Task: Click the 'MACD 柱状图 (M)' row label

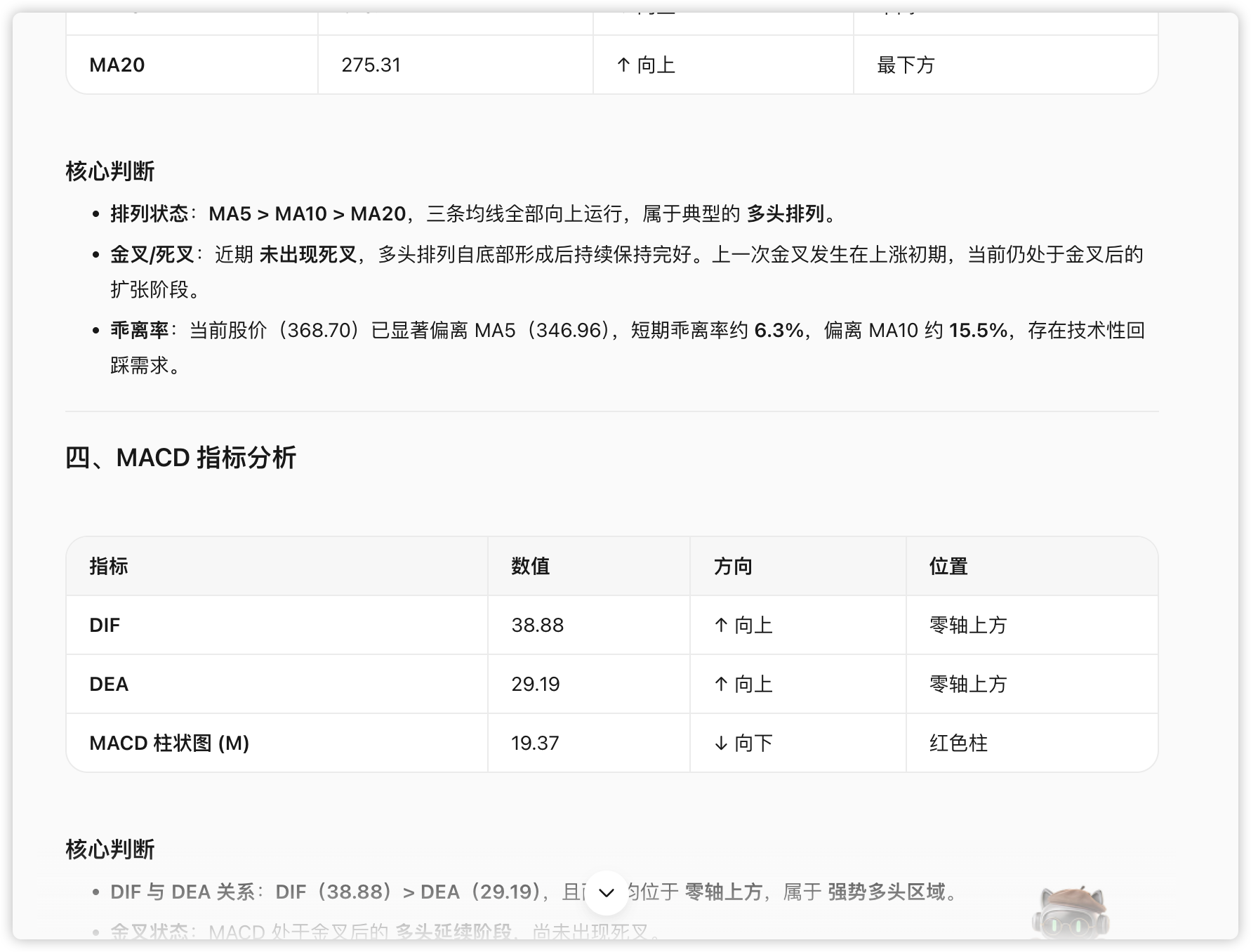Action: (x=169, y=743)
